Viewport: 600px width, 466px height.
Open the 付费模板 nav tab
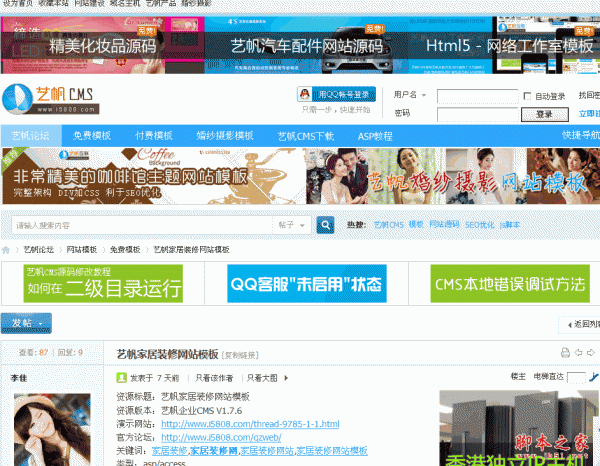(154, 135)
